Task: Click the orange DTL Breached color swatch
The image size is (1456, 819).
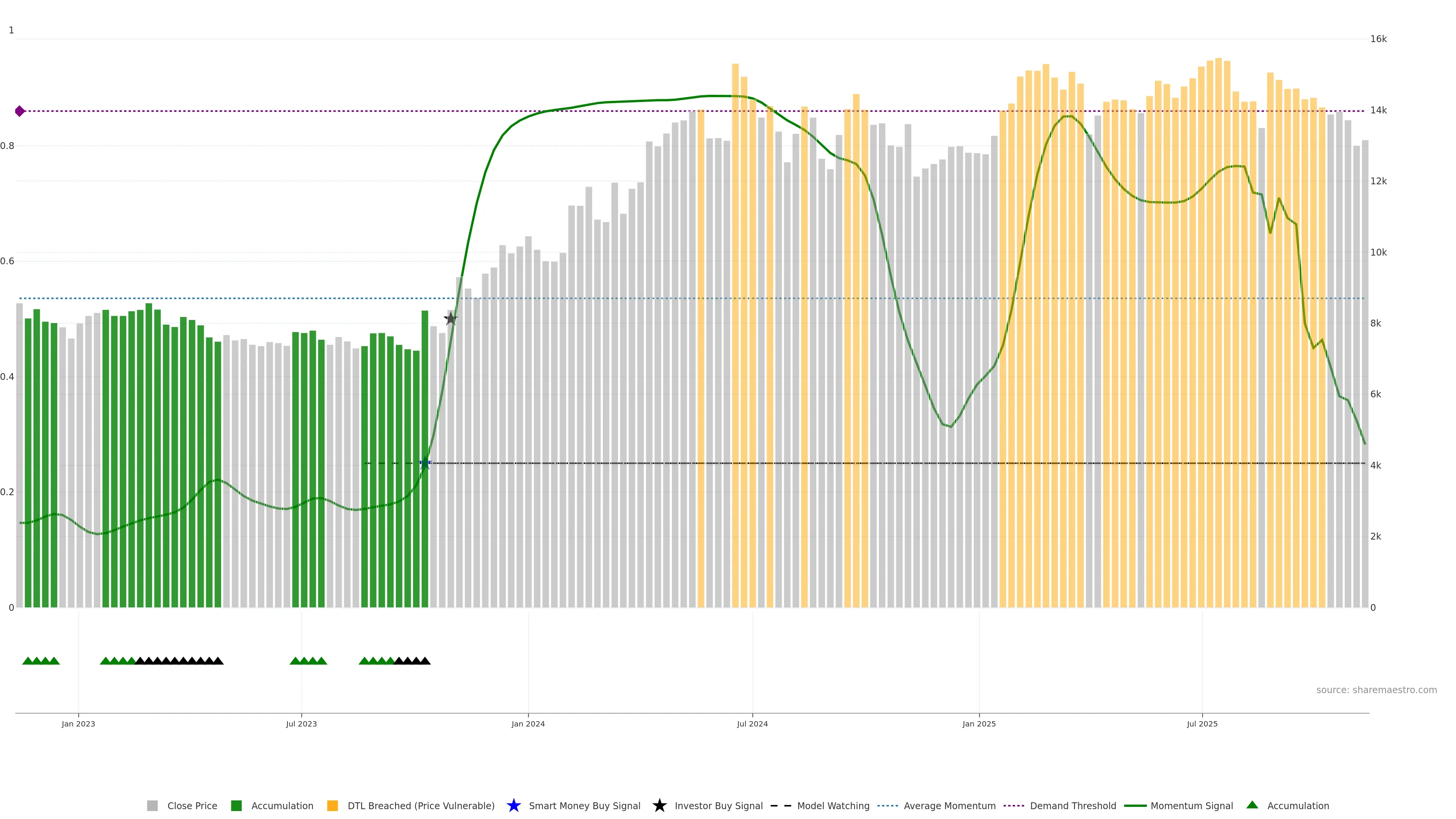Action: point(333,805)
